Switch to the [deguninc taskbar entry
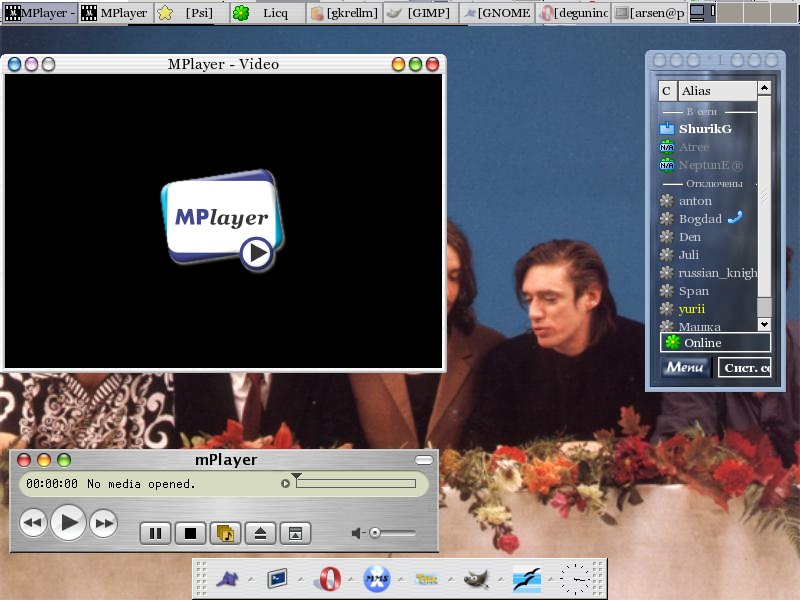The image size is (800, 600). point(573,13)
